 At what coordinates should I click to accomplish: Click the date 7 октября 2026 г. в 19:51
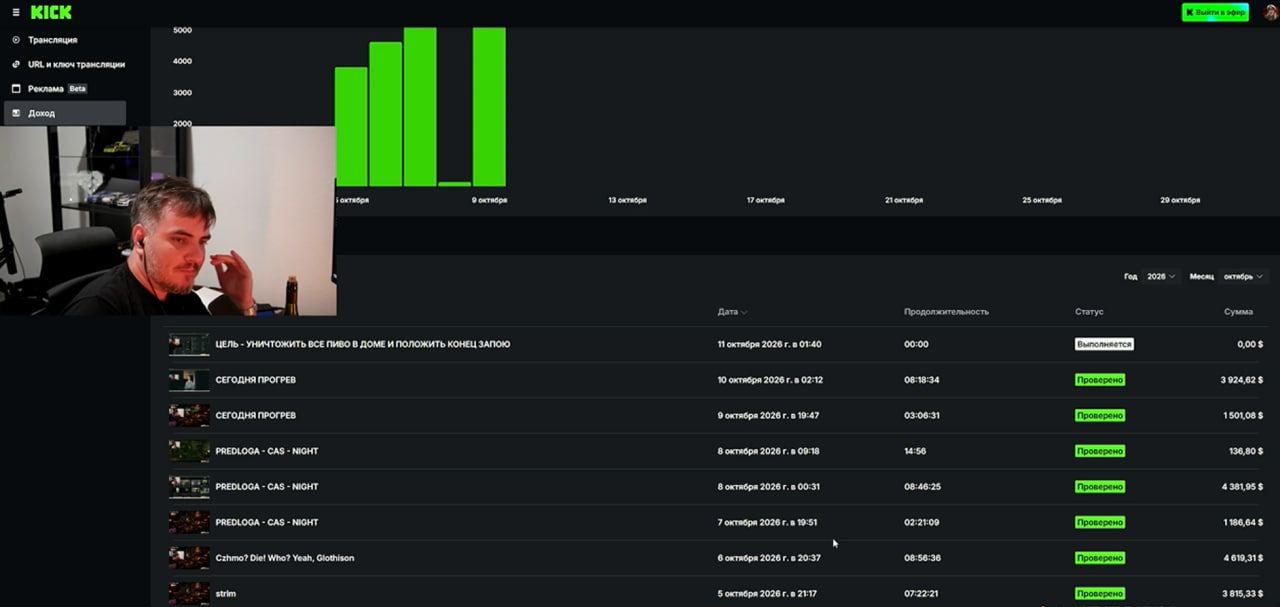pyautogui.click(x=768, y=522)
